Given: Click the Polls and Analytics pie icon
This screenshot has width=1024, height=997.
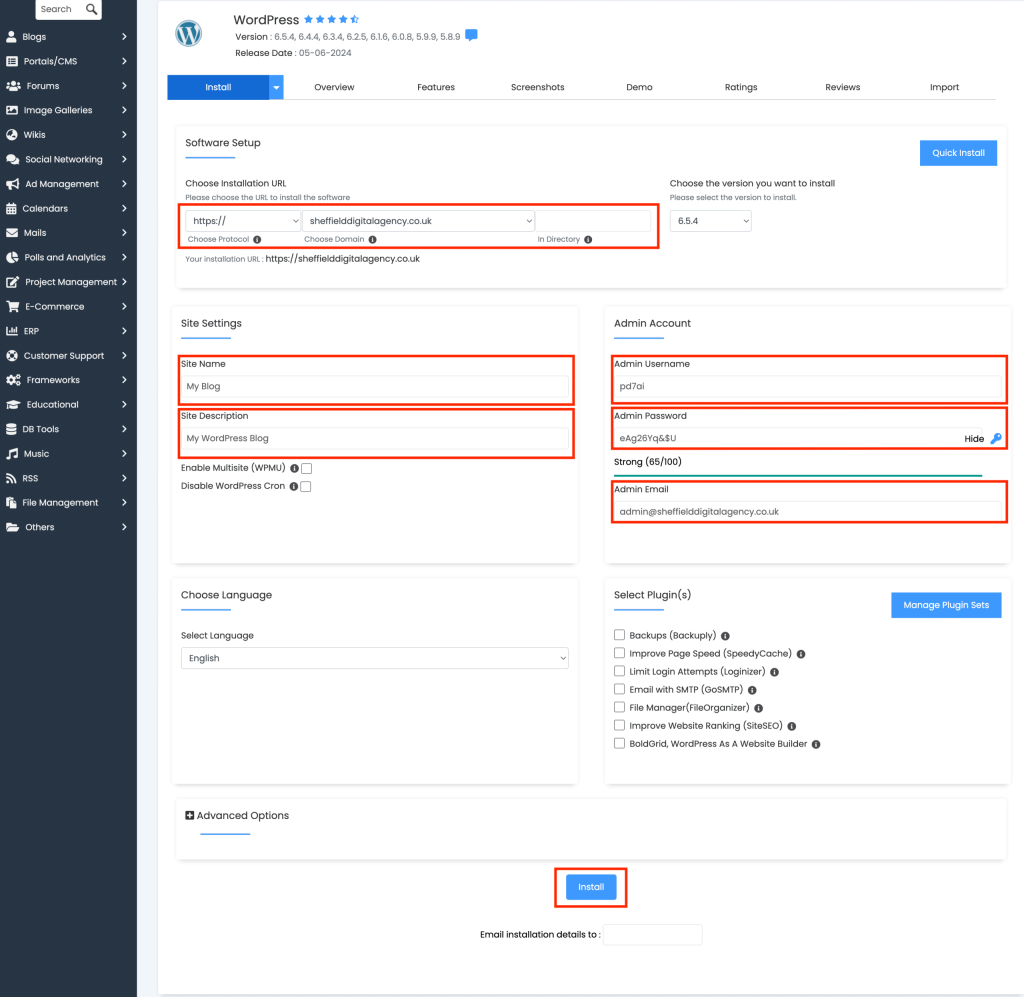Looking at the screenshot, I should (x=12, y=257).
